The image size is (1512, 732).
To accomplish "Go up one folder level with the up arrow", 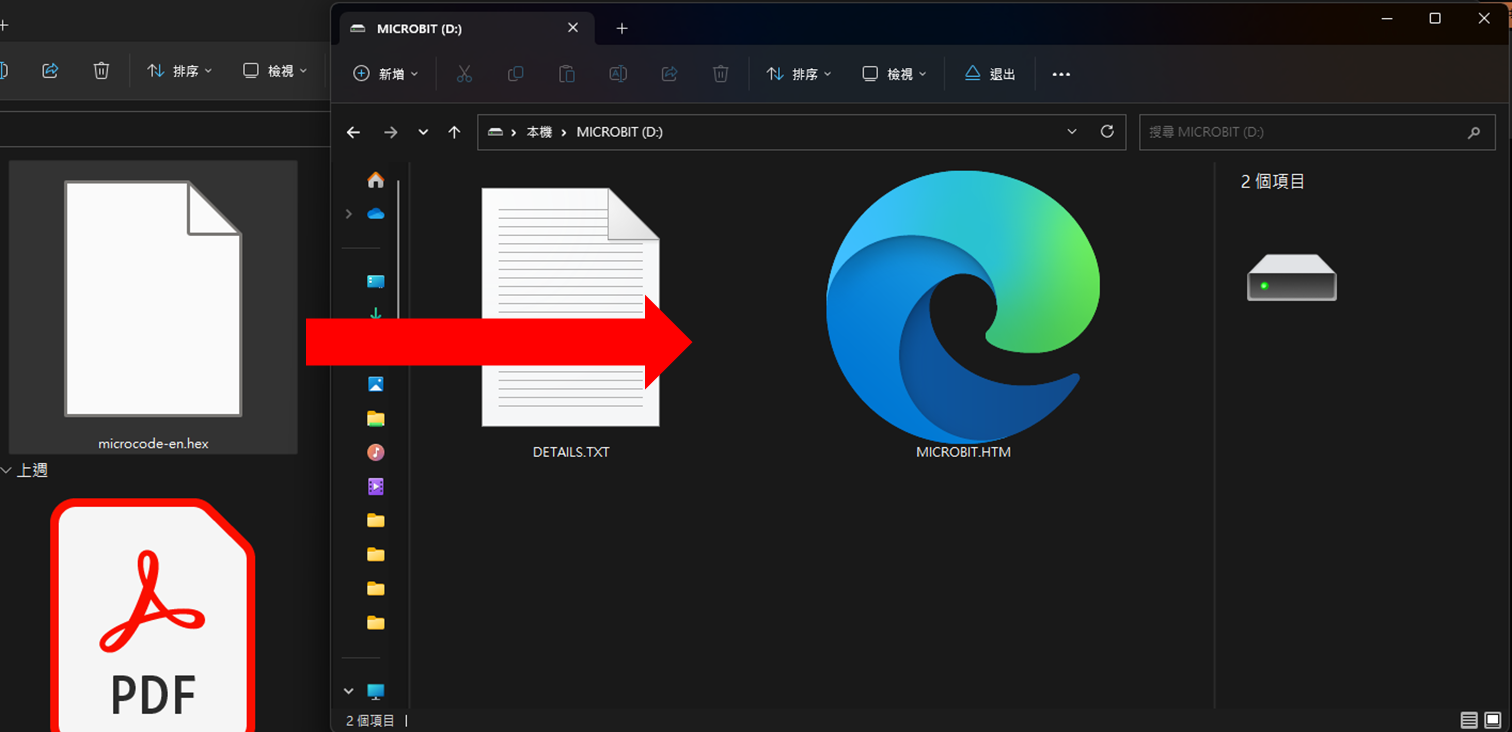I will point(454,132).
